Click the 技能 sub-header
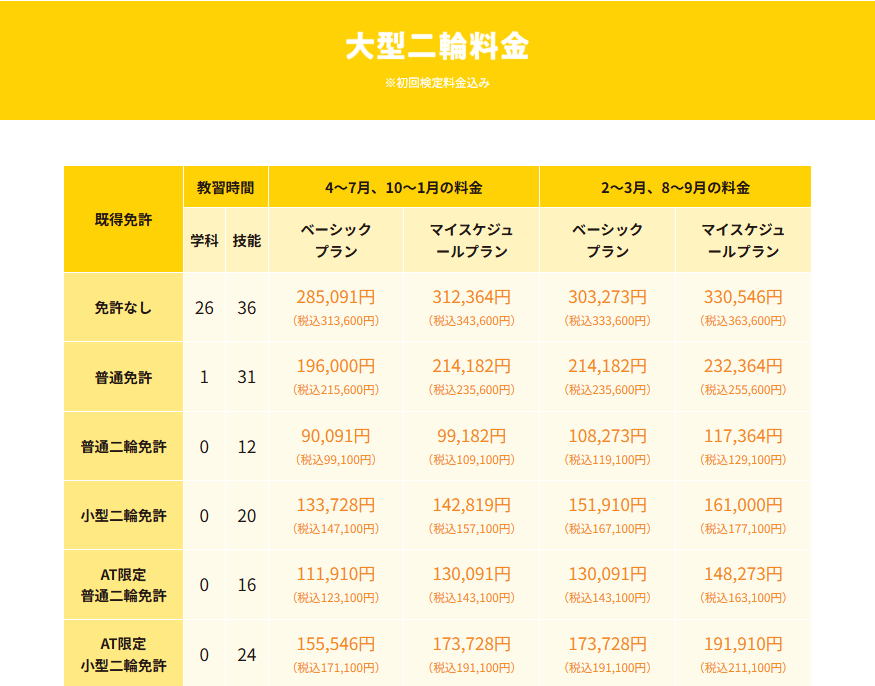The width and height of the screenshot is (875, 686). click(247, 240)
